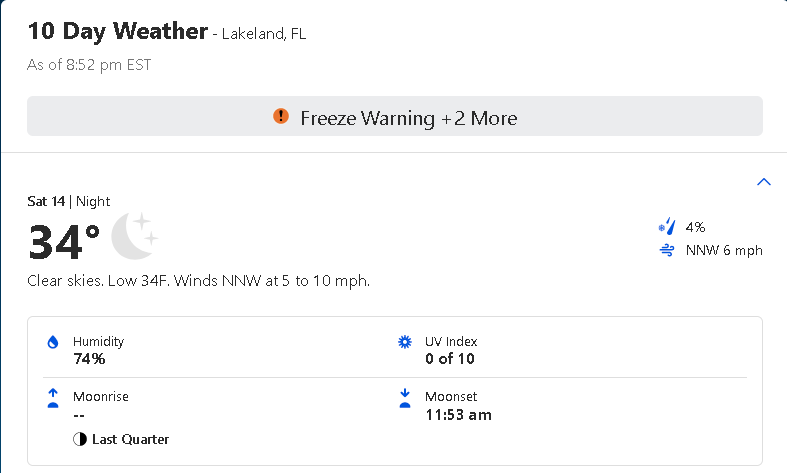Click the humidity droplet icon

click(54, 342)
